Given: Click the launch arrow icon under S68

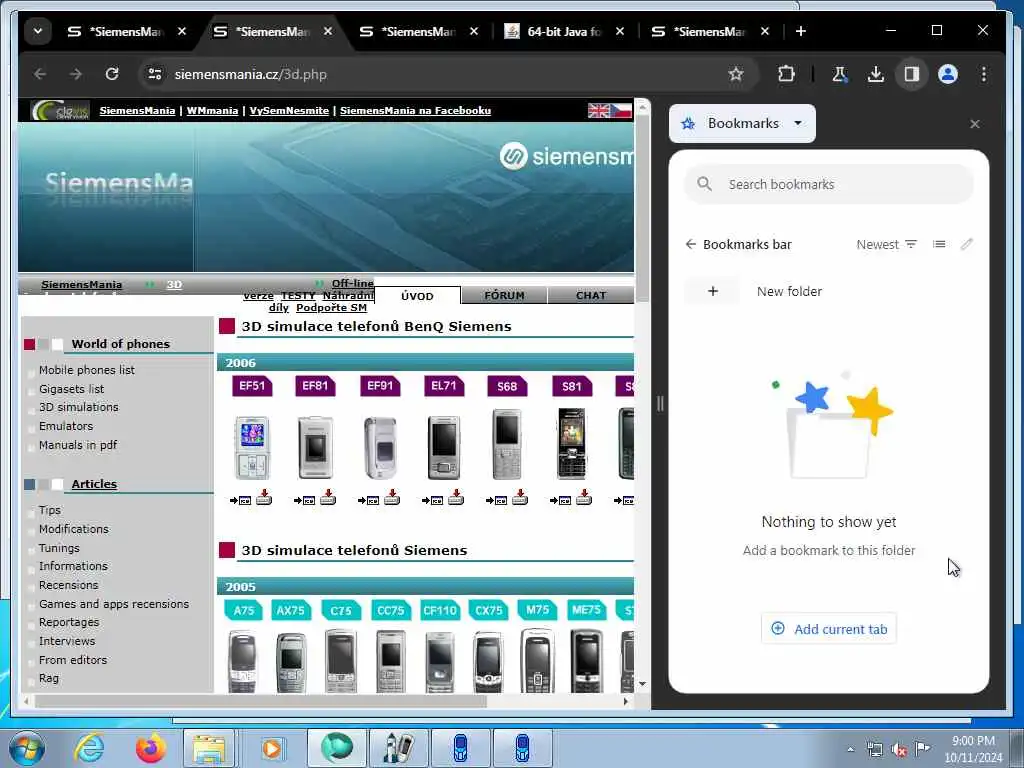Looking at the screenshot, I should tap(497, 500).
